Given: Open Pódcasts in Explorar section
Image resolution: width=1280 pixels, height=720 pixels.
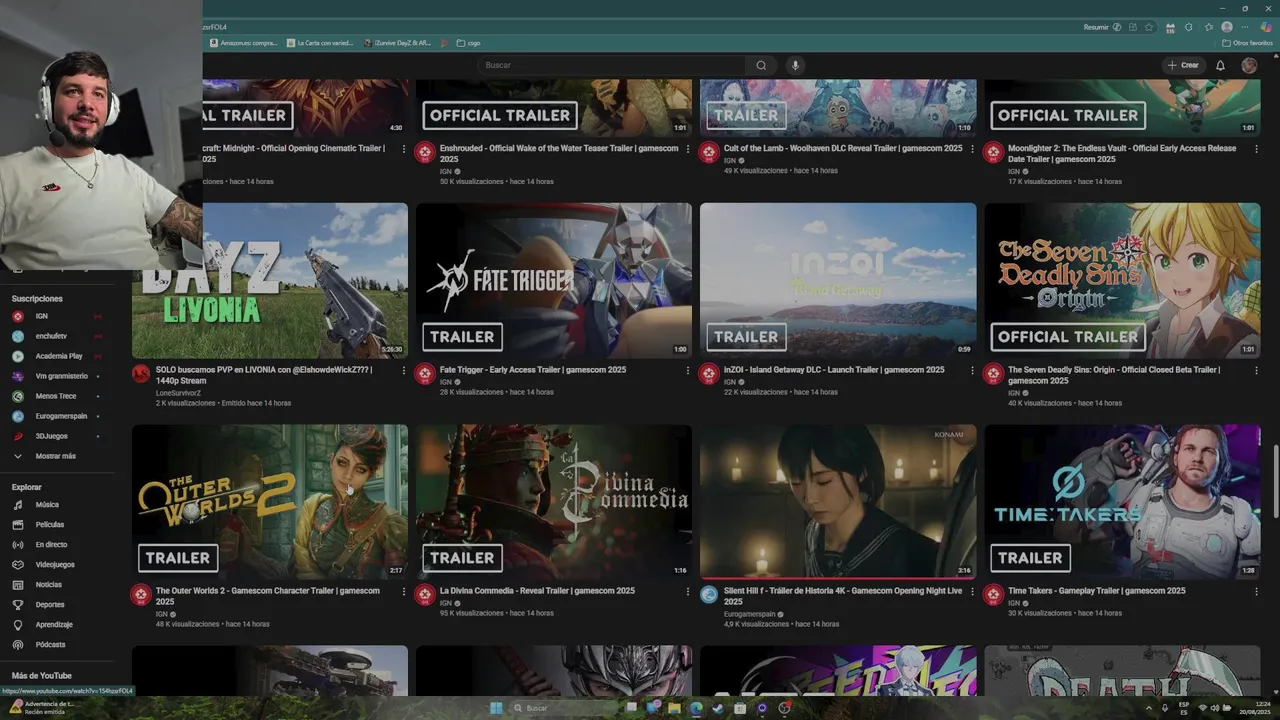Looking at the screenshot, I should pos(57,645).
